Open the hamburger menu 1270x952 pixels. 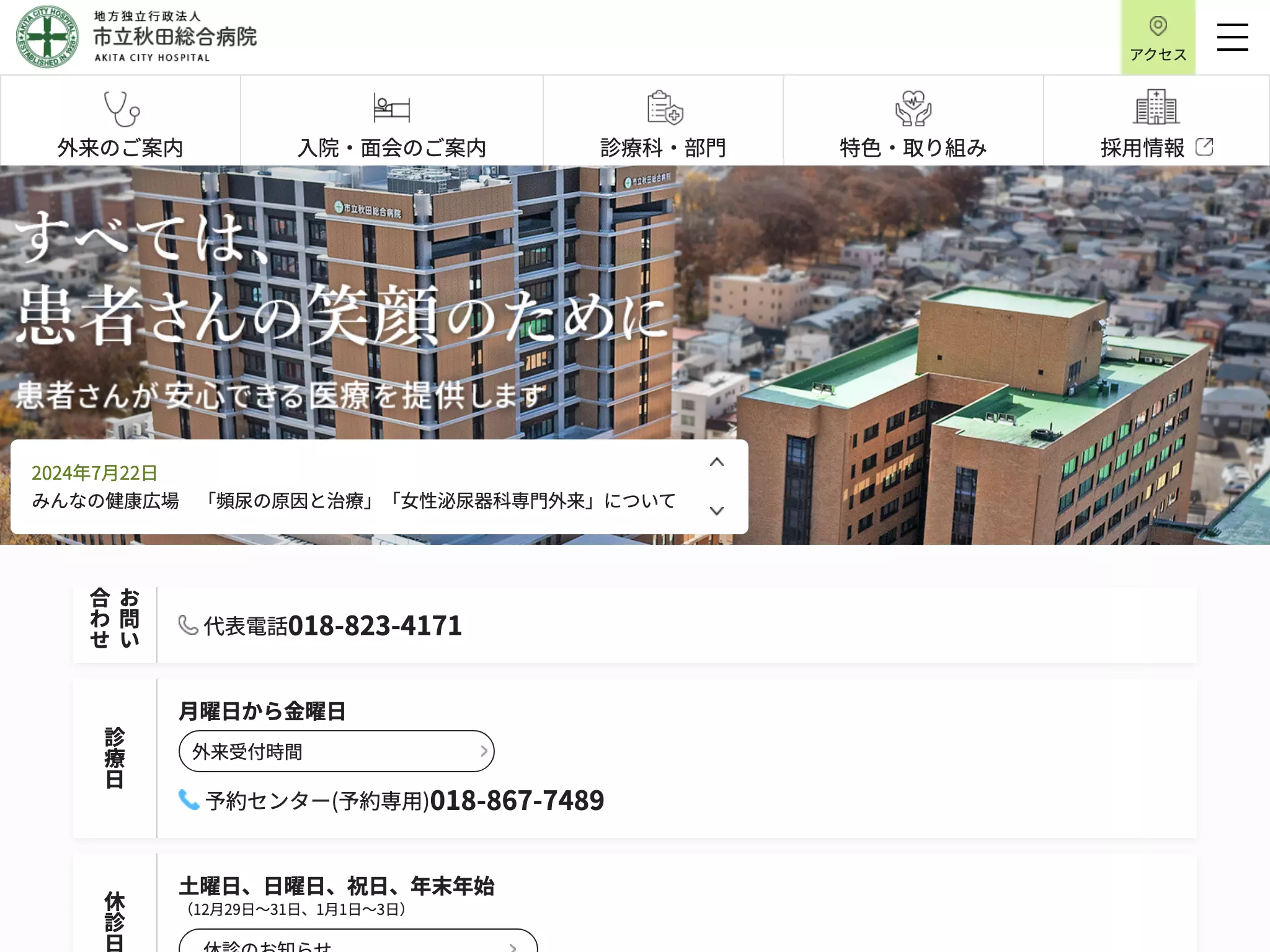[x=1232, y=37]
